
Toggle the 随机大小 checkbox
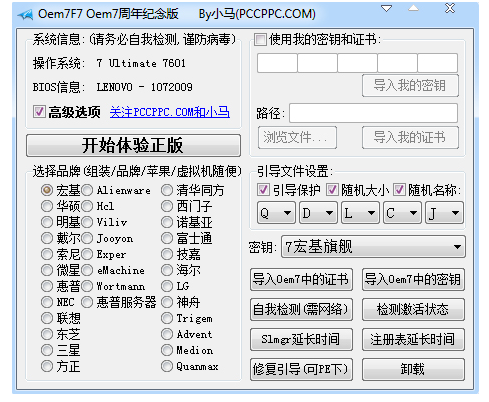(x=332, y=190)
